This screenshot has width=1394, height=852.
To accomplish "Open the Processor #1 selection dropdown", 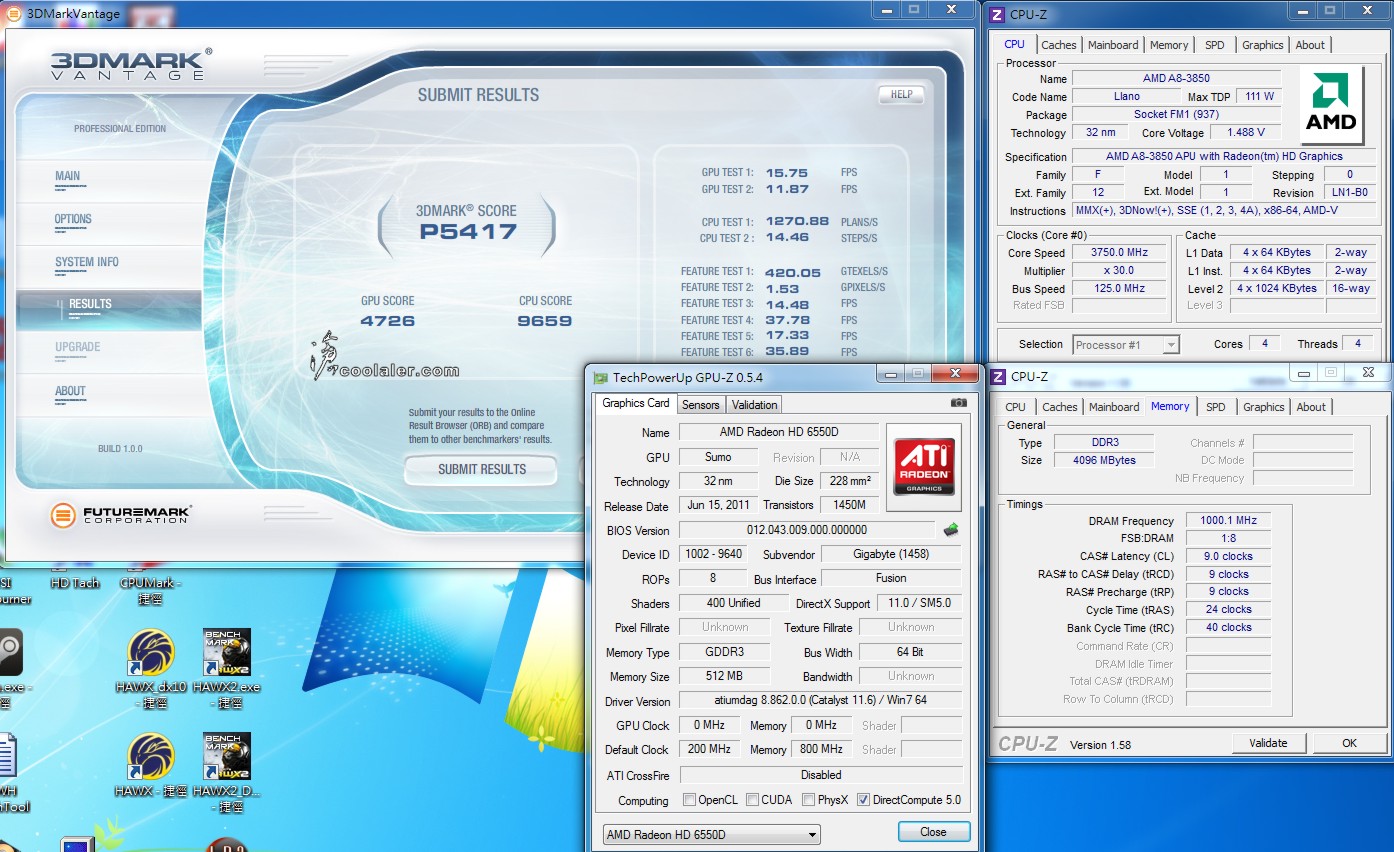I will pyautogui.click(x=1126, y=345).
